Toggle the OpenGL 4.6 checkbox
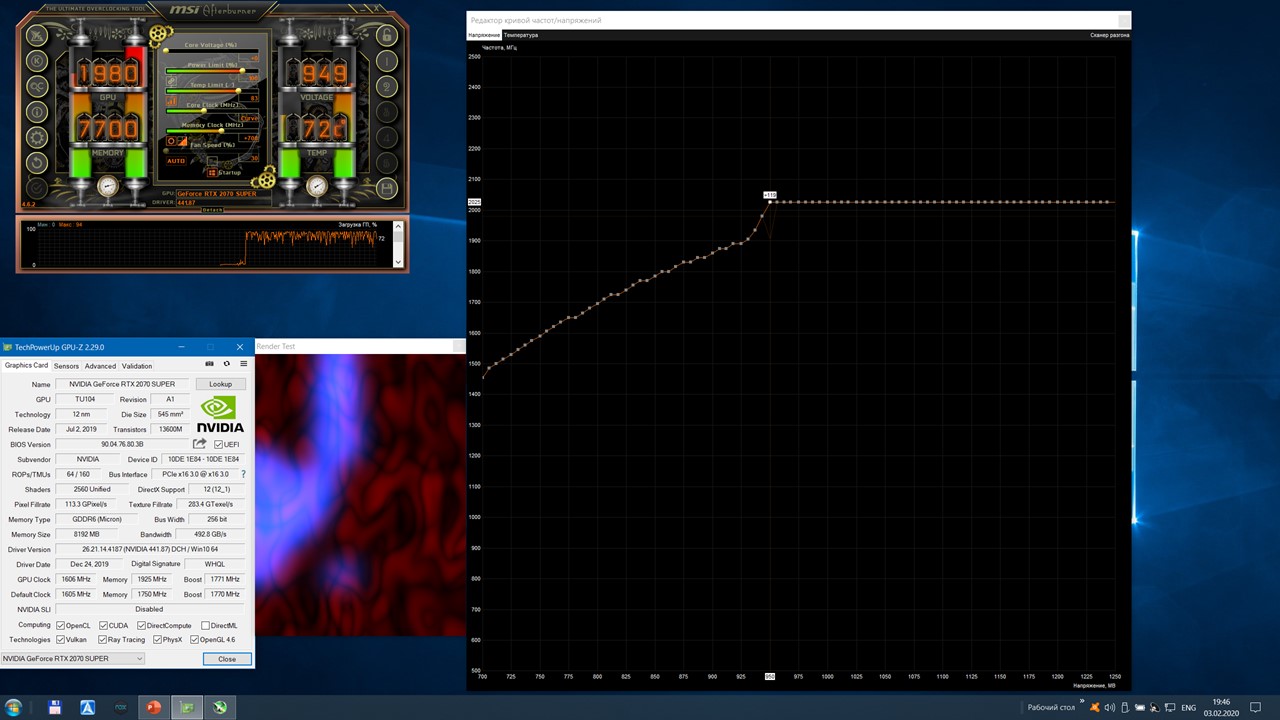 194,640
